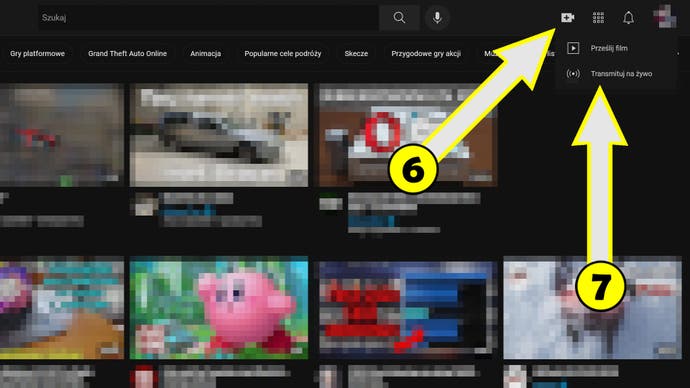Image resolution: width=690 pixels, height=388 pixels.
Task: Click the upload video play icon
Action: (573, 48)
